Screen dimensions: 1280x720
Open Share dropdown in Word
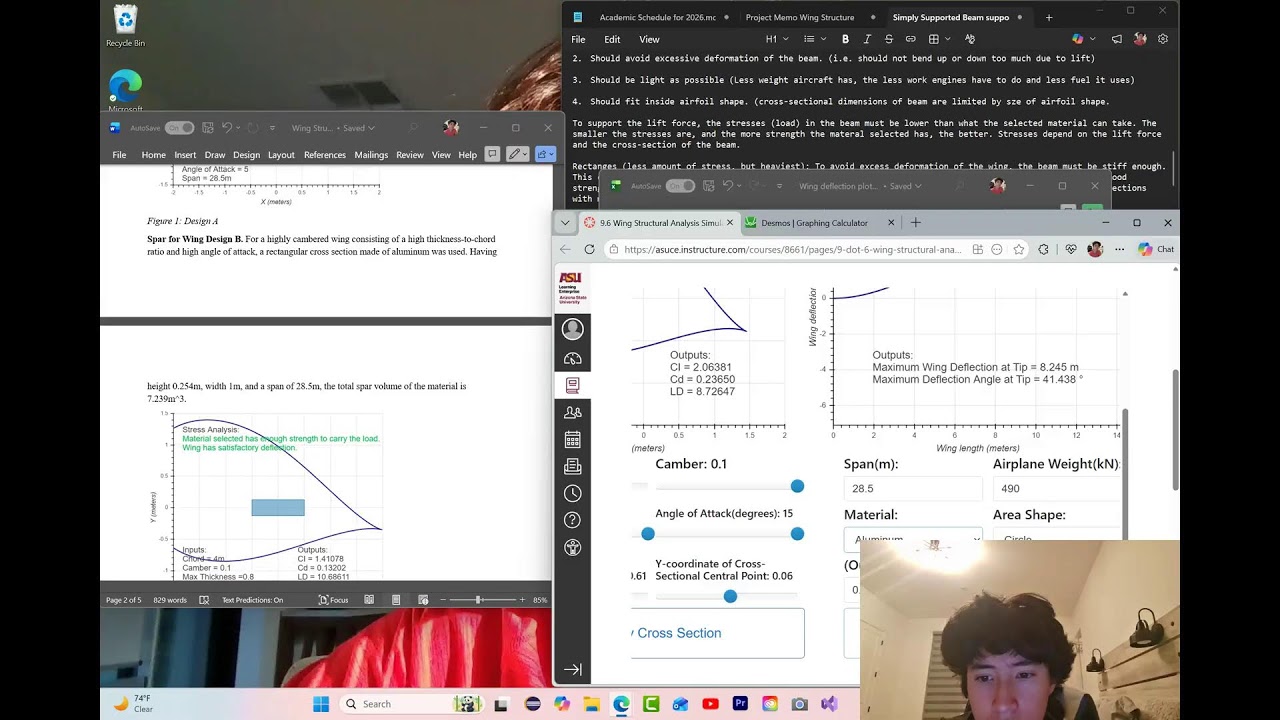click(x=545, y=154)
